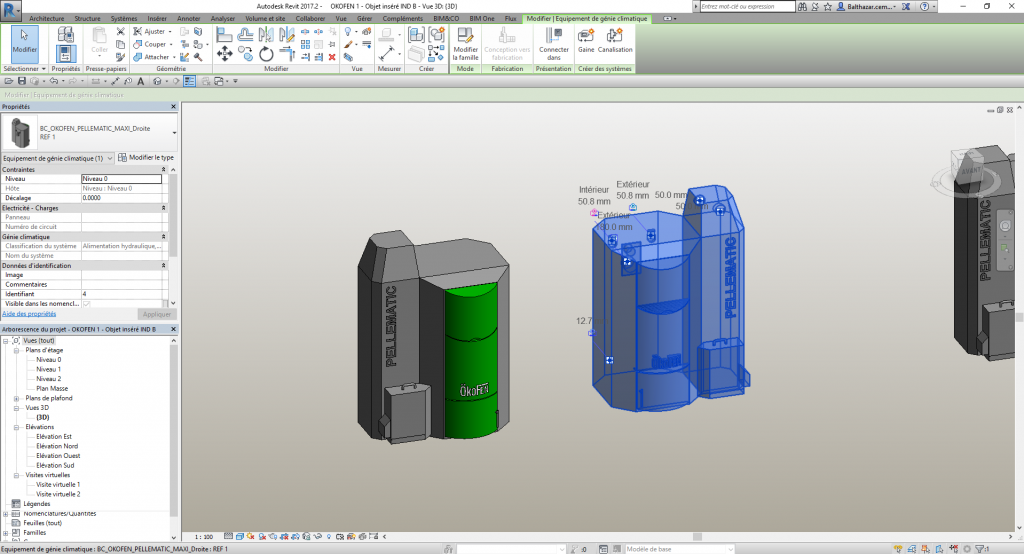1024x554 pixels.
Task: Click the Modifier le type button
Action: 146,158
